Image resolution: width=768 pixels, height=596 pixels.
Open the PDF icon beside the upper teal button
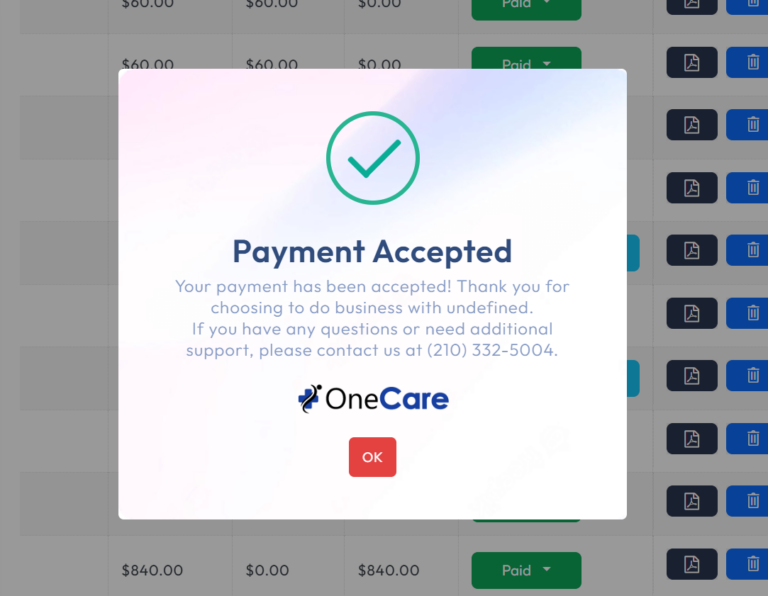(x=692, y=250)
